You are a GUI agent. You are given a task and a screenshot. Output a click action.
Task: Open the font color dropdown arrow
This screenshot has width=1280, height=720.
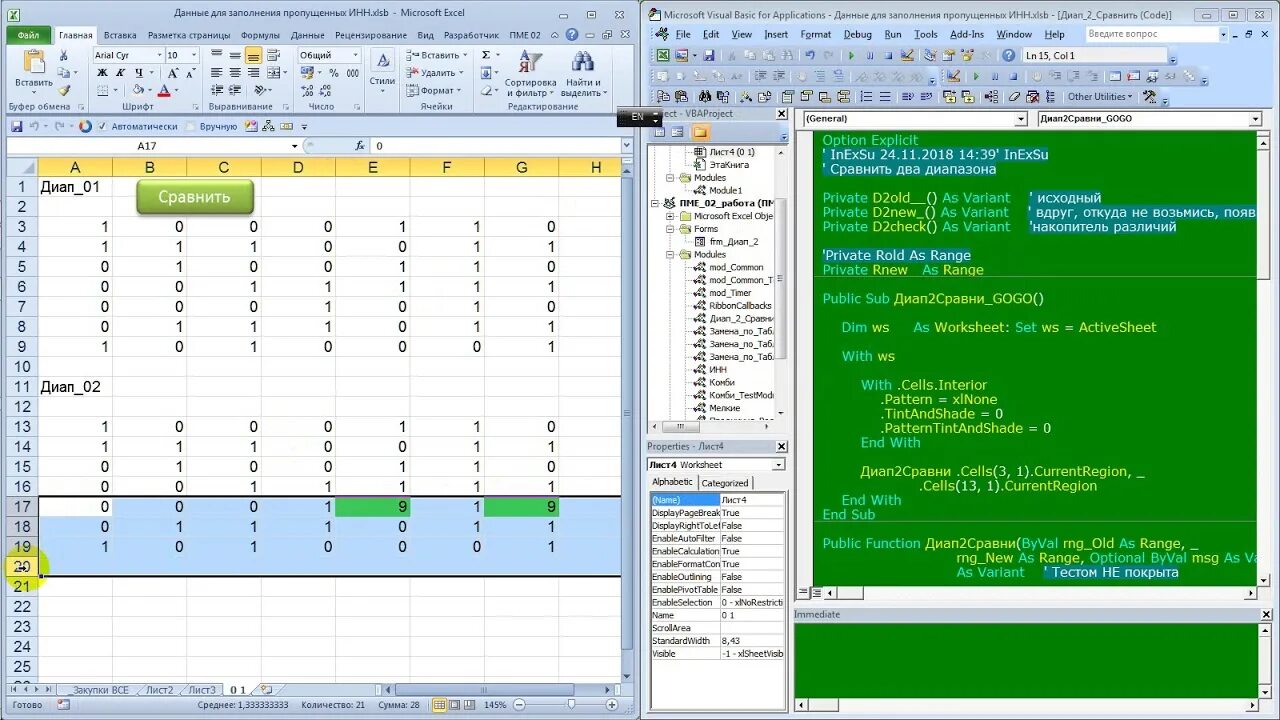[177, 91]
